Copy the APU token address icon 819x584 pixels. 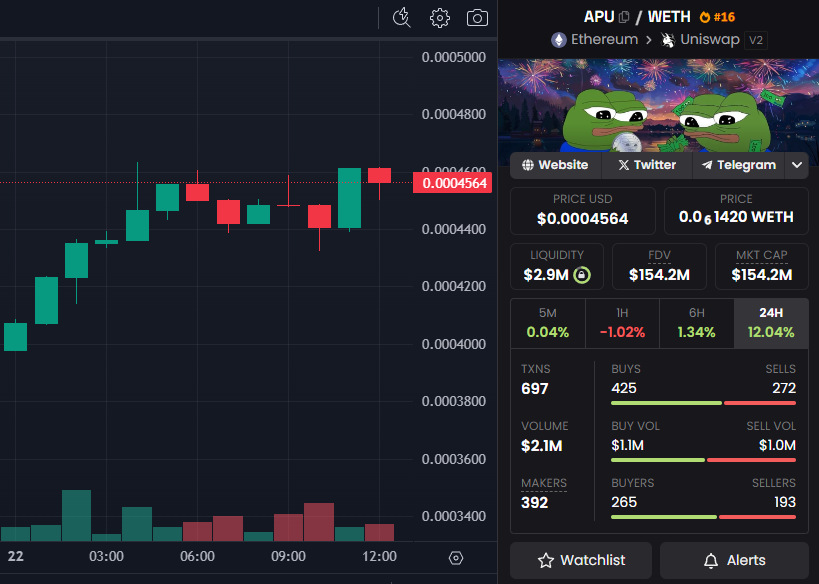[x=624, y=17]
